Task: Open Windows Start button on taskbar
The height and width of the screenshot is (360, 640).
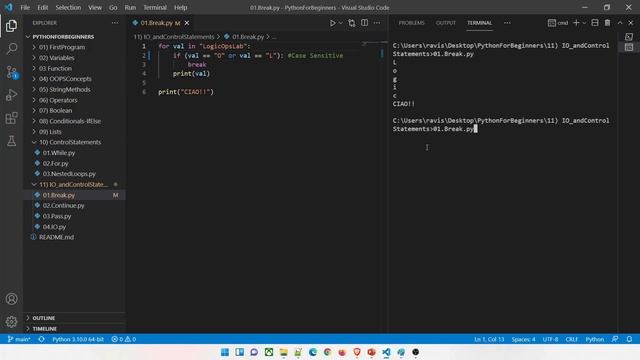Action: coord(224,352)
